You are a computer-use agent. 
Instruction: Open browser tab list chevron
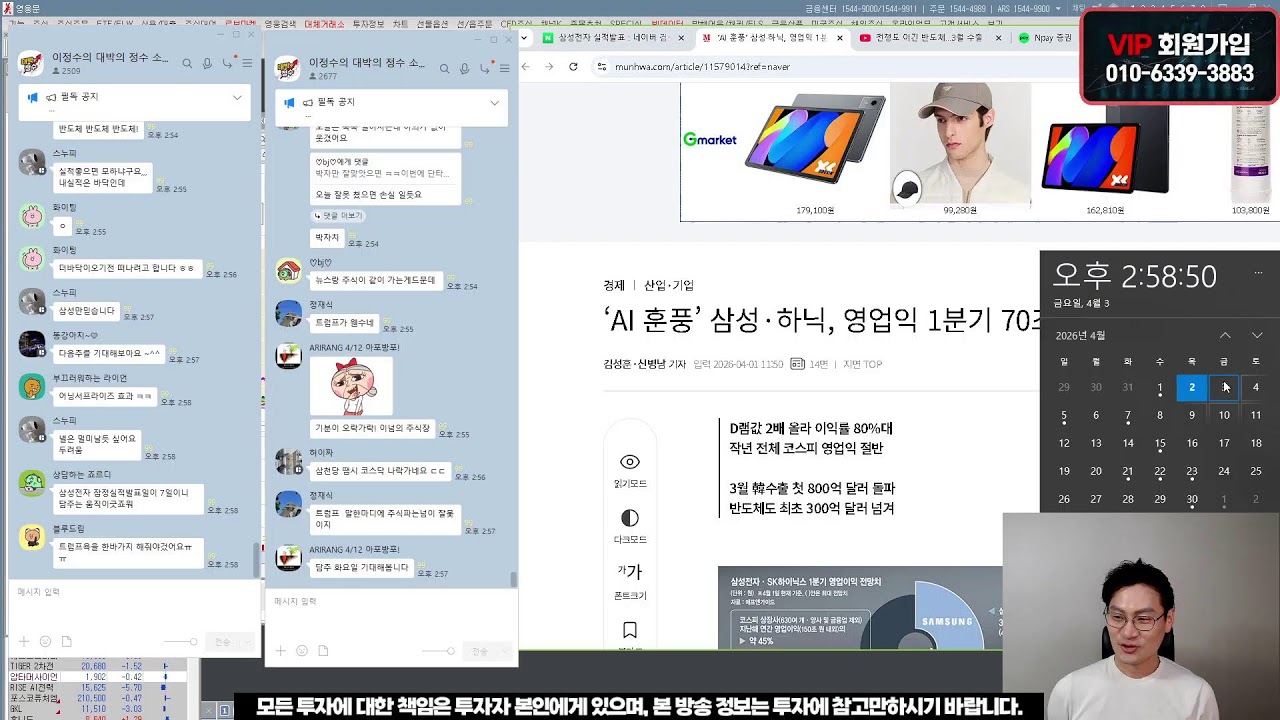tap(525, 38)
